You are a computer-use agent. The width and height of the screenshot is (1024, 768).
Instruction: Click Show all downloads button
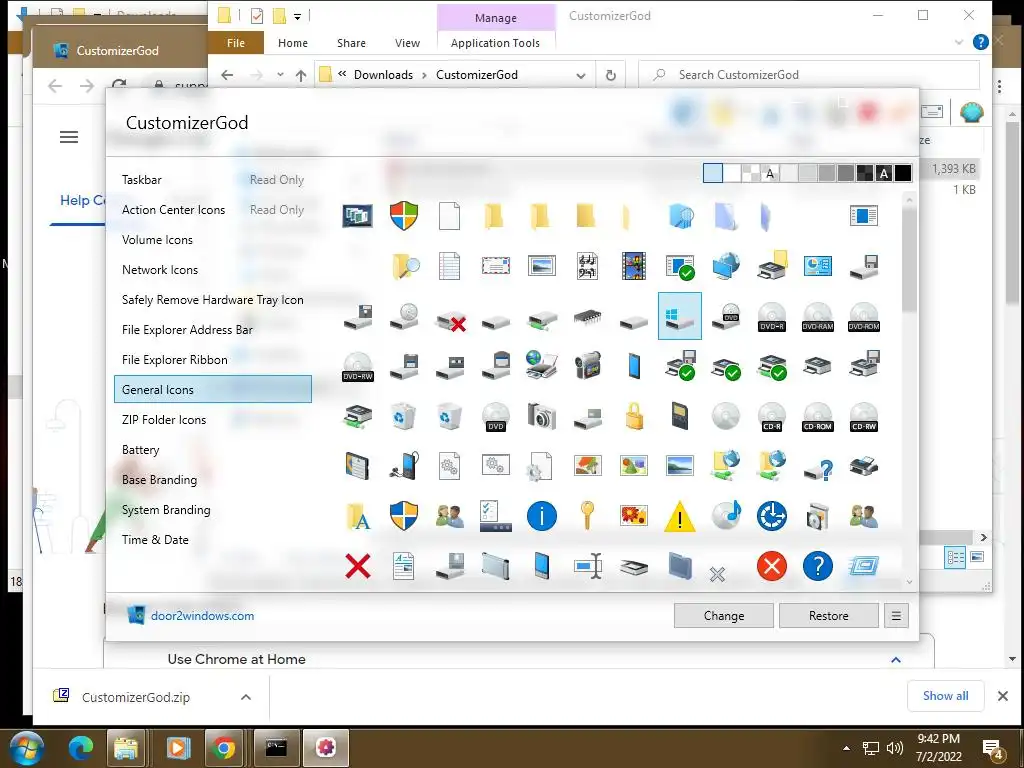click(946, 696)
